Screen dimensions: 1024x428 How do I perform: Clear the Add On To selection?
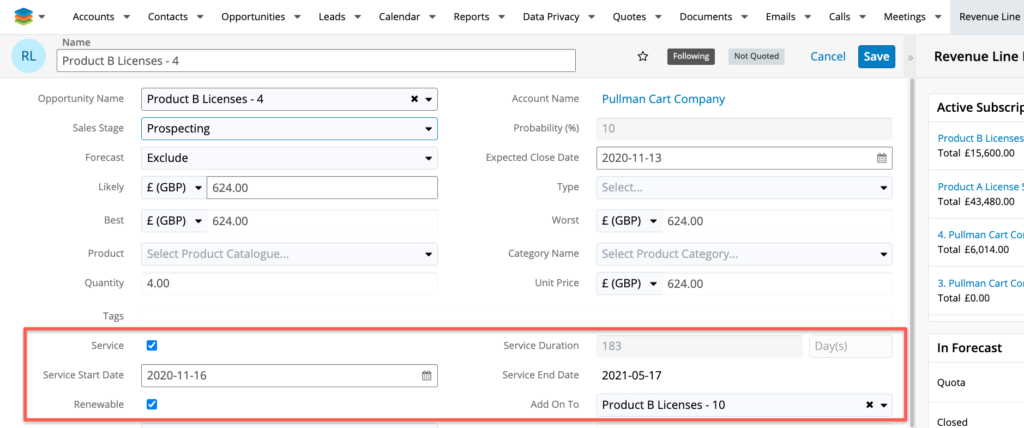(869, 405)
